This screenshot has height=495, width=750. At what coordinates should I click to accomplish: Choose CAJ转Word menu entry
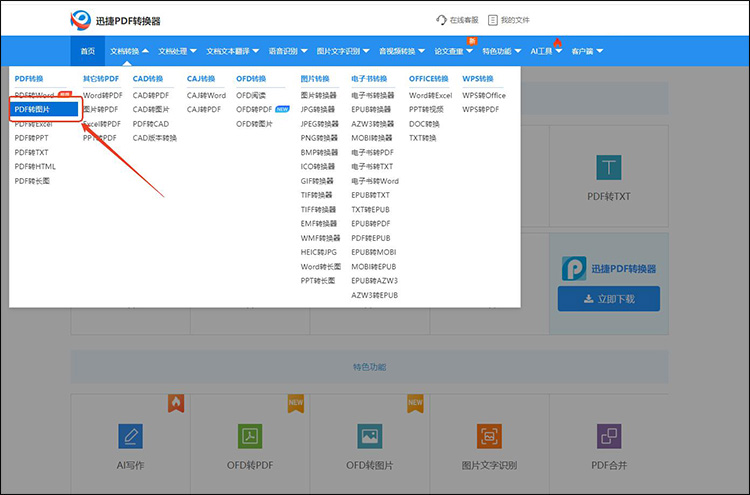pyautogui.click(x=206, y=96)
